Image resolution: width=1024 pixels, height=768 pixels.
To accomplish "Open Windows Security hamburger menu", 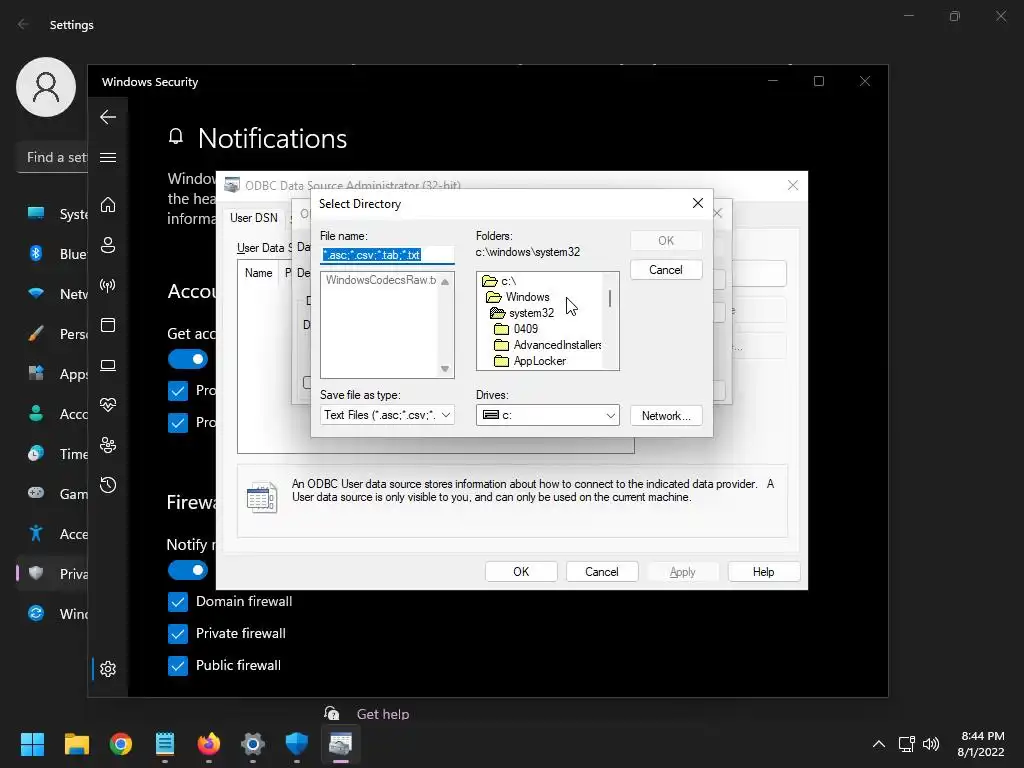I will [108, 157].
